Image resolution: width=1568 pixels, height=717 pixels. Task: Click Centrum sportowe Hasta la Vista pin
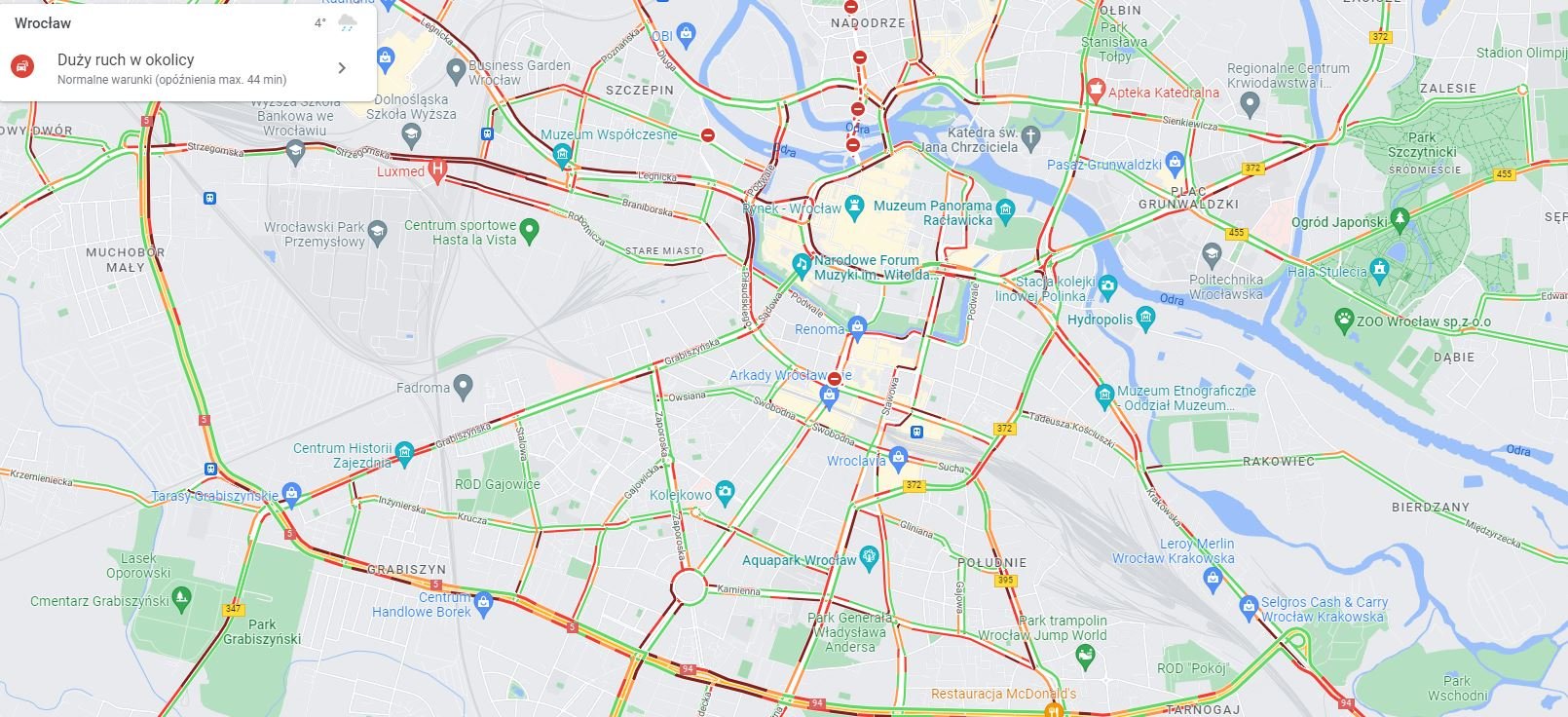tap(529, 230)
